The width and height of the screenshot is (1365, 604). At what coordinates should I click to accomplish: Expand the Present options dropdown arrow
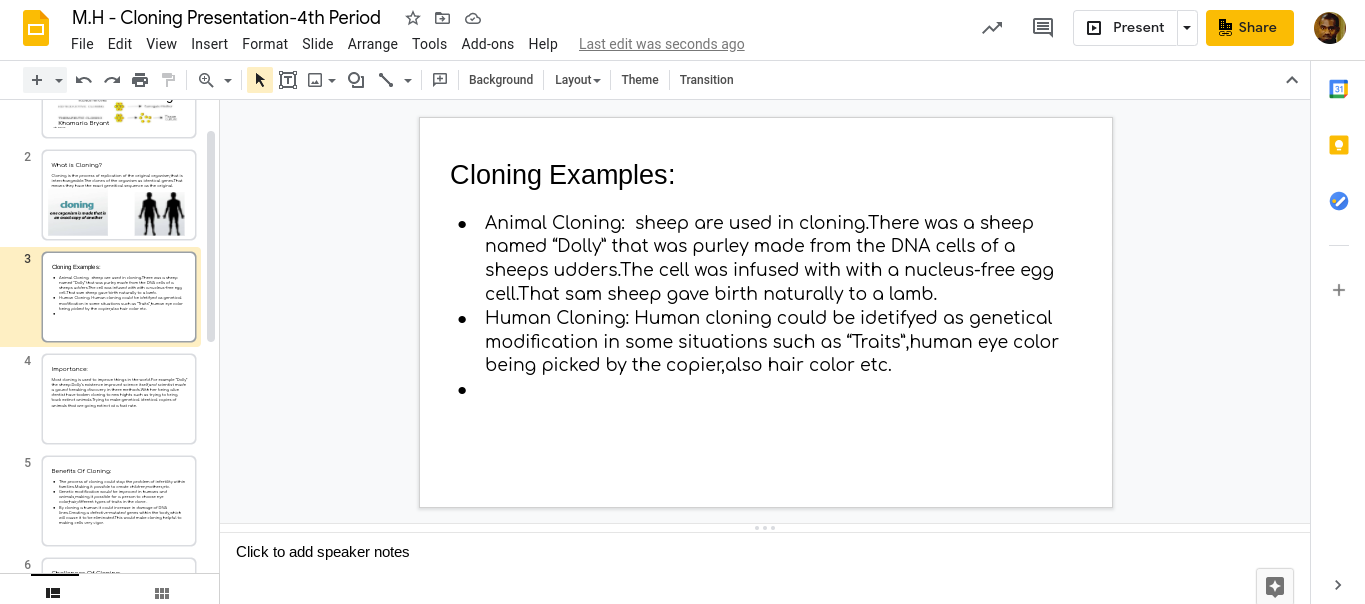pyautogui.click(x=1187, y=28)
